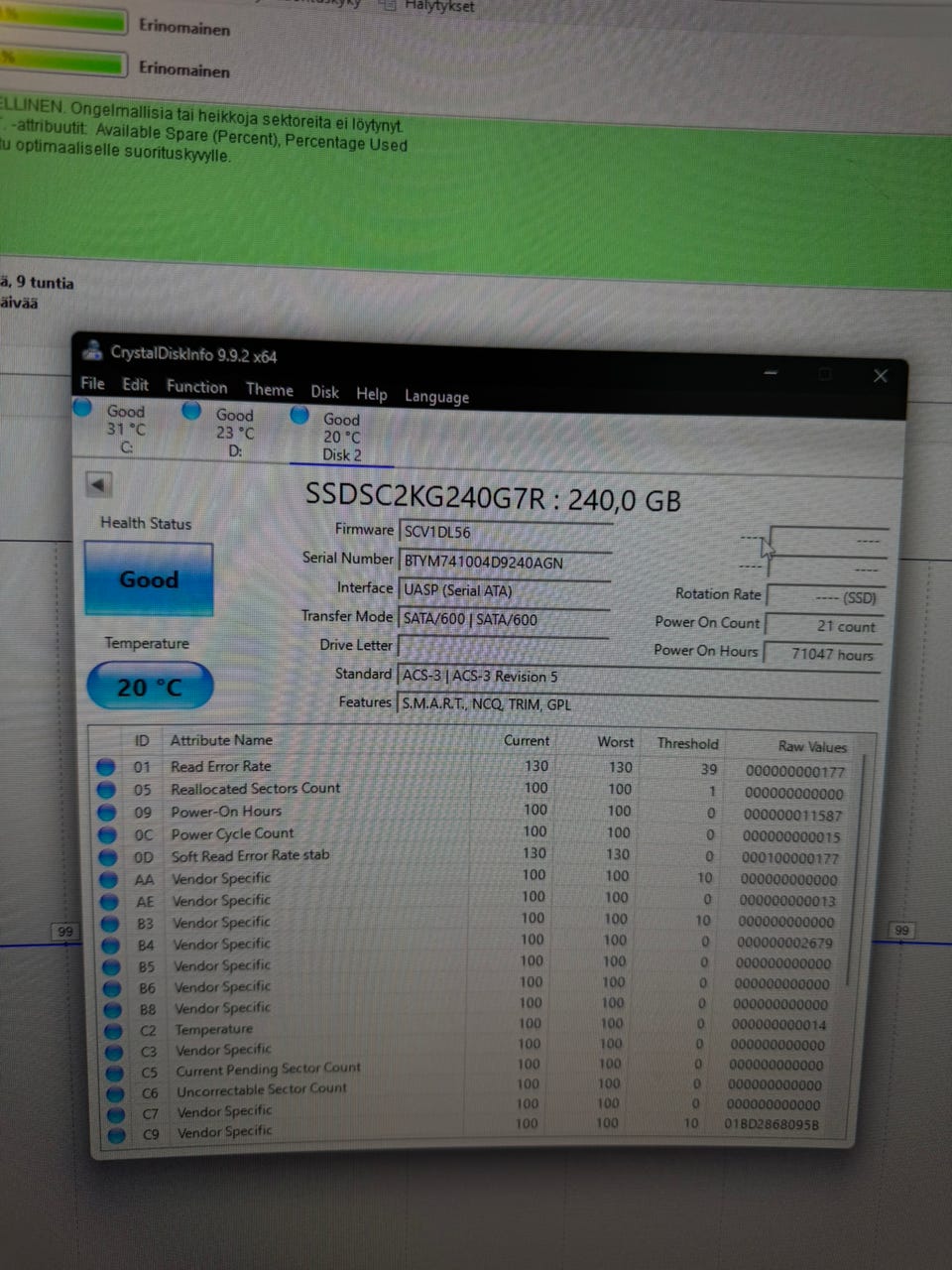The image size is (952, 1270).
Task: Open the Help menu
Action: coord(372,394)
